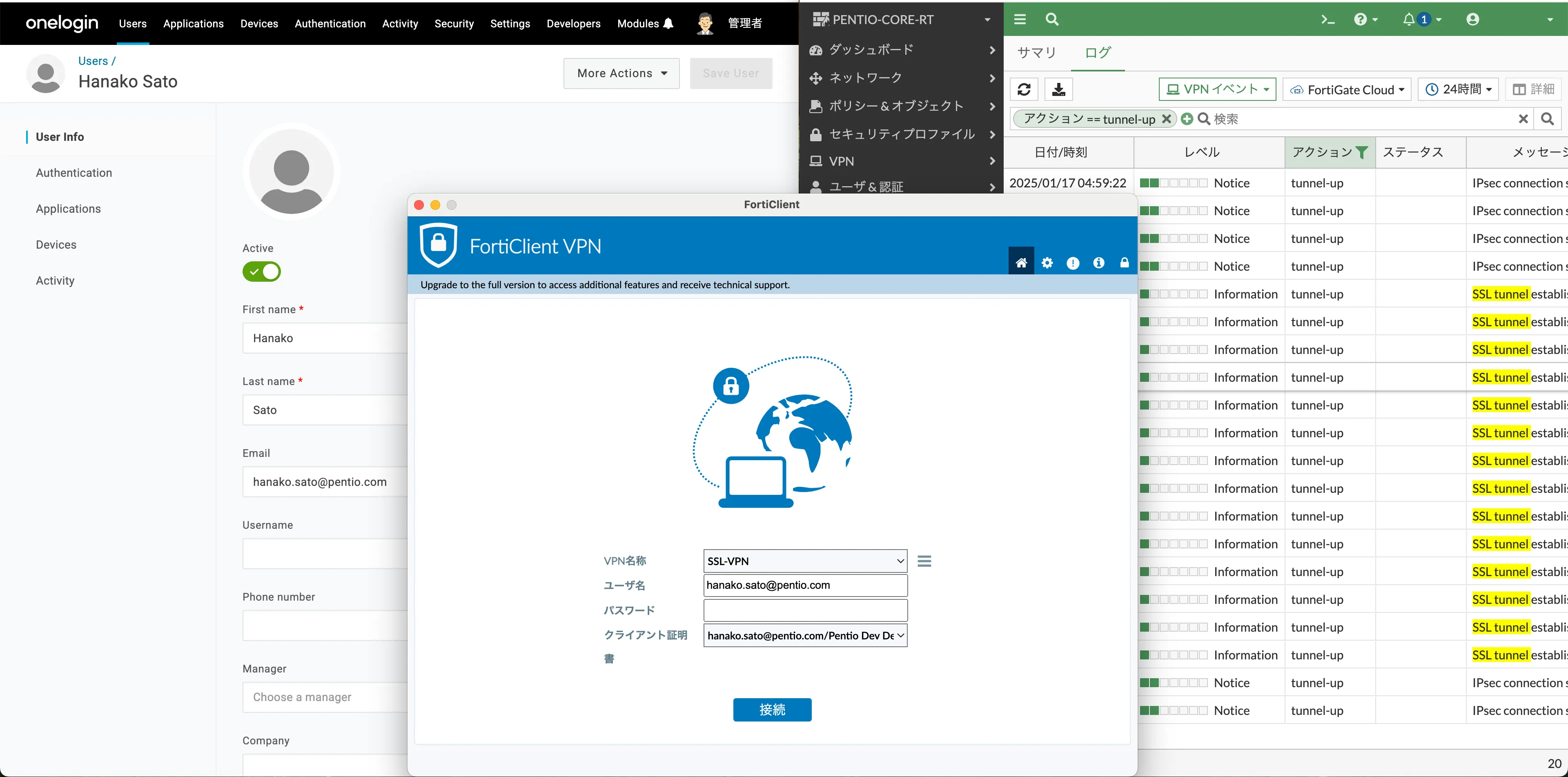Open the VPN名称 SSL-VPN dropdown

click(805, 561)
